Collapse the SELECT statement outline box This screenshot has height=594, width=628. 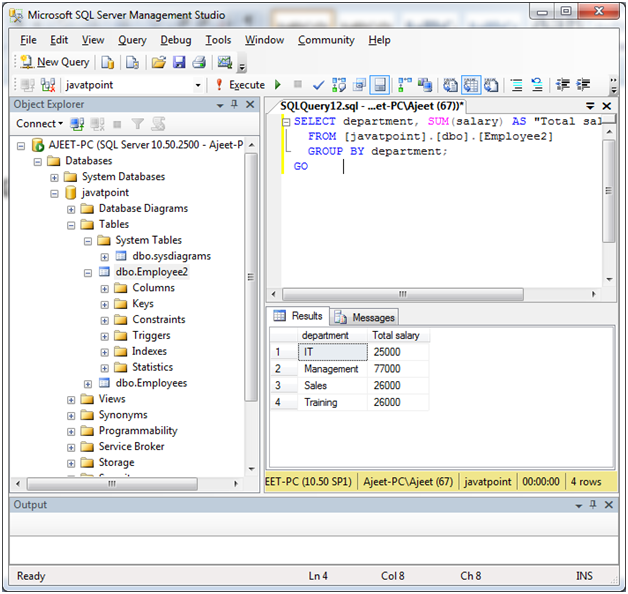[286, 122]
